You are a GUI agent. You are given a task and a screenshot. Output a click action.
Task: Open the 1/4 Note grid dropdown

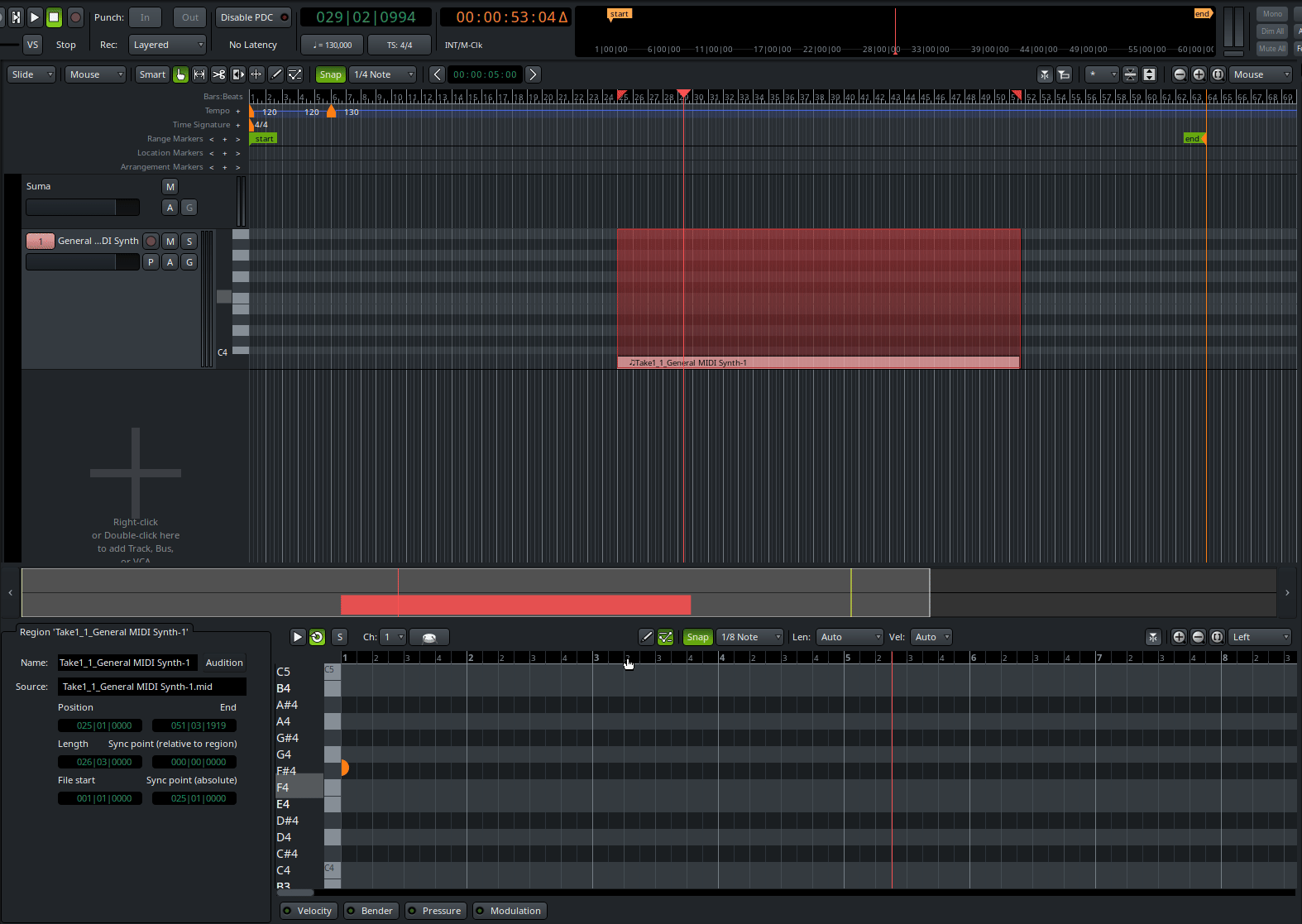tap(383, 74)
